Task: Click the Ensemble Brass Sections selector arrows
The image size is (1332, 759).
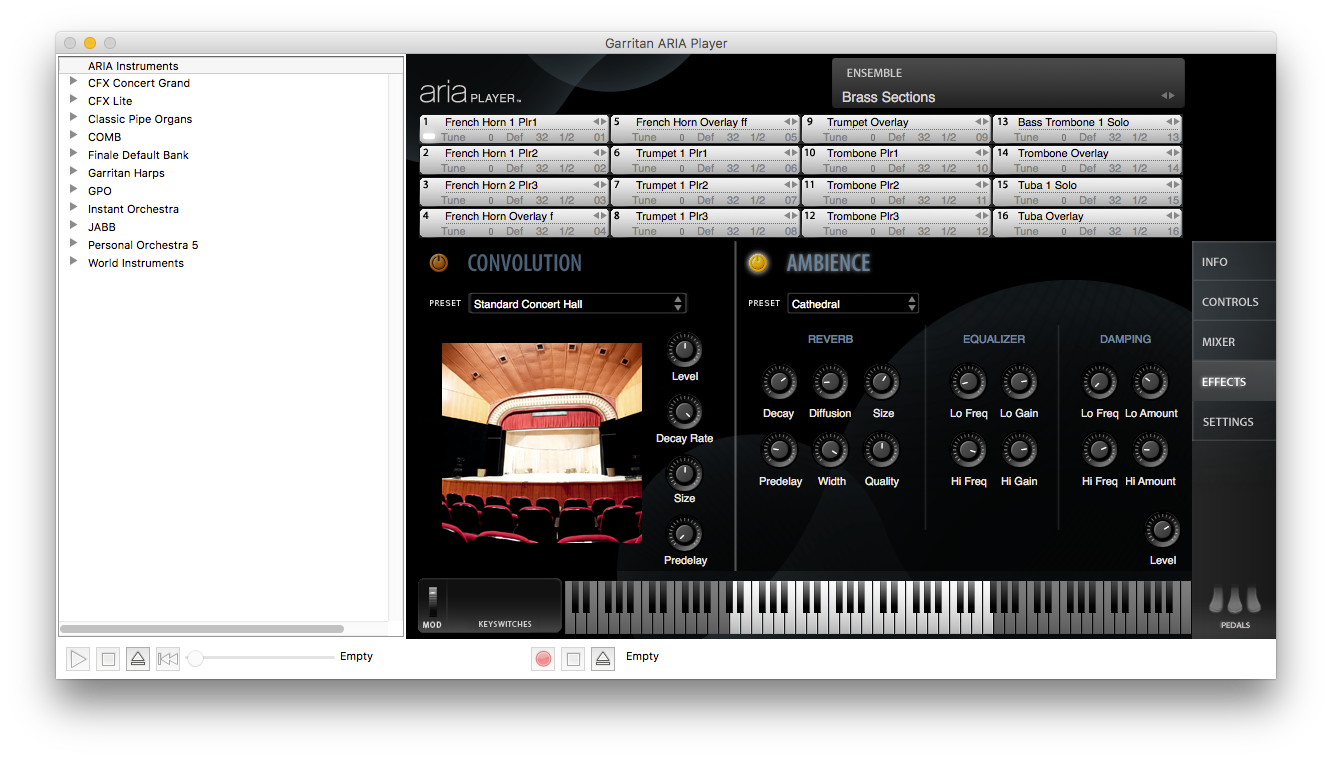Action: [1166, 96]
